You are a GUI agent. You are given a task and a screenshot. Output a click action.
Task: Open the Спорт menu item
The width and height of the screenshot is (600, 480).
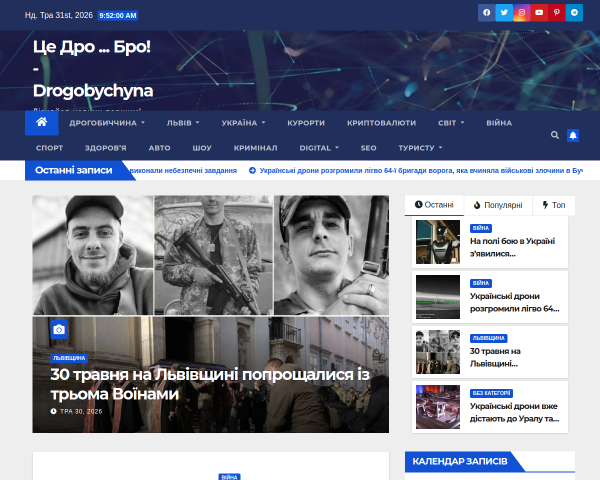(x=49, y=148)
